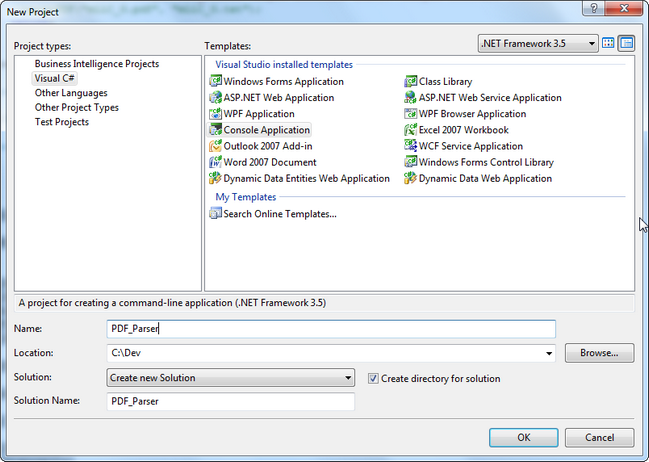Viewport: 649px width, 462px height.
Task: Open the dialog help question-mark button
Action: [x=593, y=8]
